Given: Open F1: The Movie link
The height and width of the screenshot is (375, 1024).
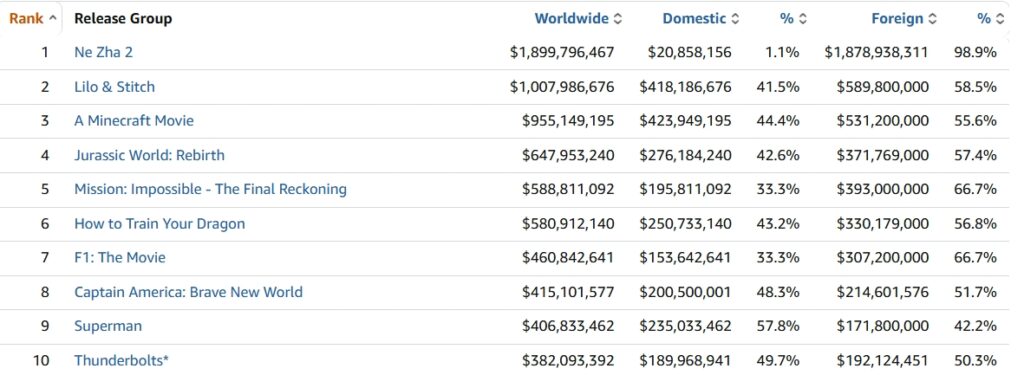Looking at the screenshot, I should coord(120,257).
